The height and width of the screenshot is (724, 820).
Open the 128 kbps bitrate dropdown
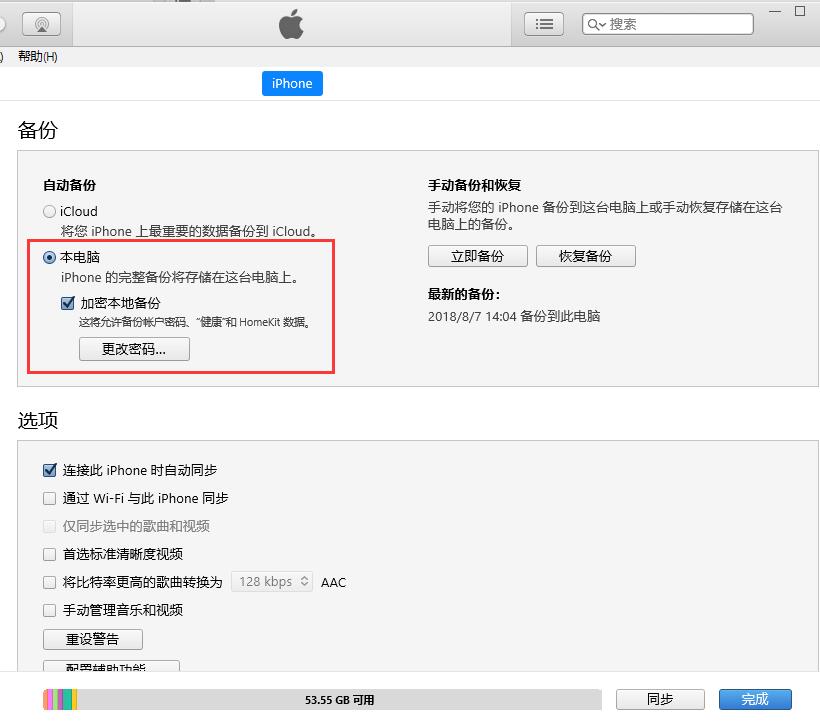pyautogui.click(x=271, y=582)
